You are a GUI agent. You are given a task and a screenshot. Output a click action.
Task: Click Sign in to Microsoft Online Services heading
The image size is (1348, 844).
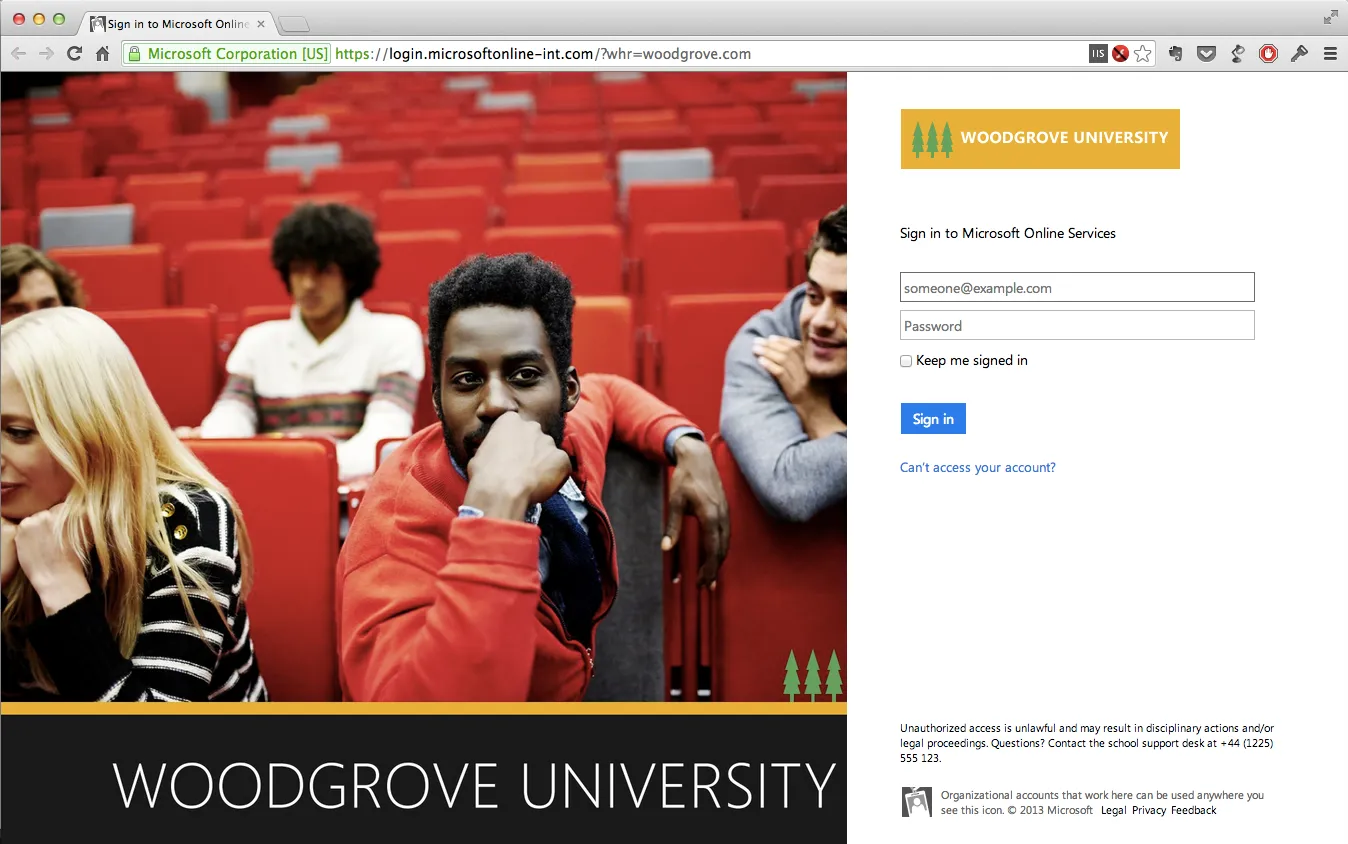[x=1008, y=233]
